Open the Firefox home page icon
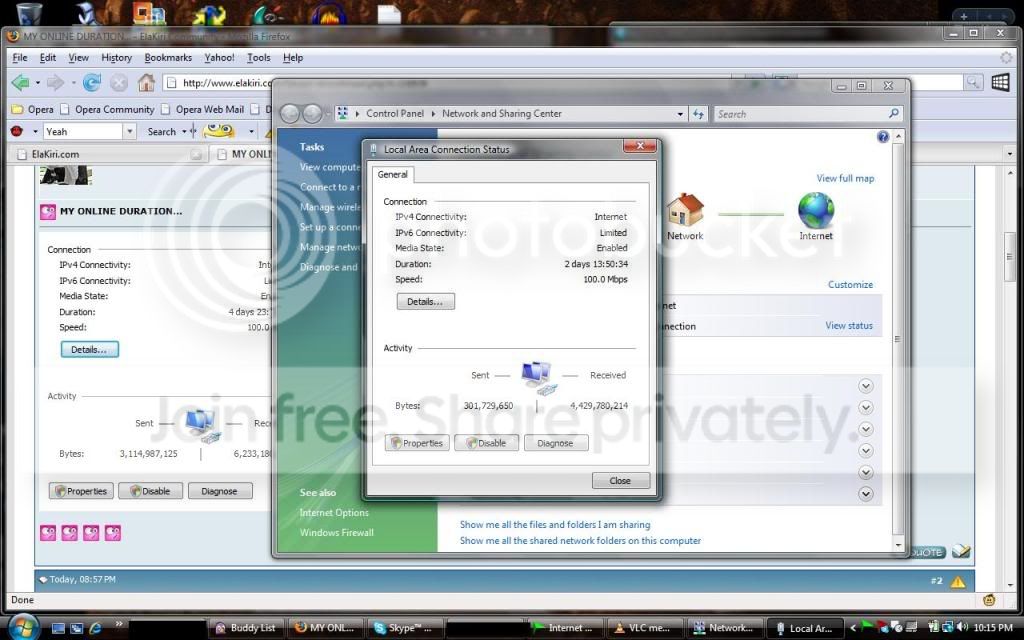Image resolution: width=1024 pixels, height=640 pixels. [146, 82]
